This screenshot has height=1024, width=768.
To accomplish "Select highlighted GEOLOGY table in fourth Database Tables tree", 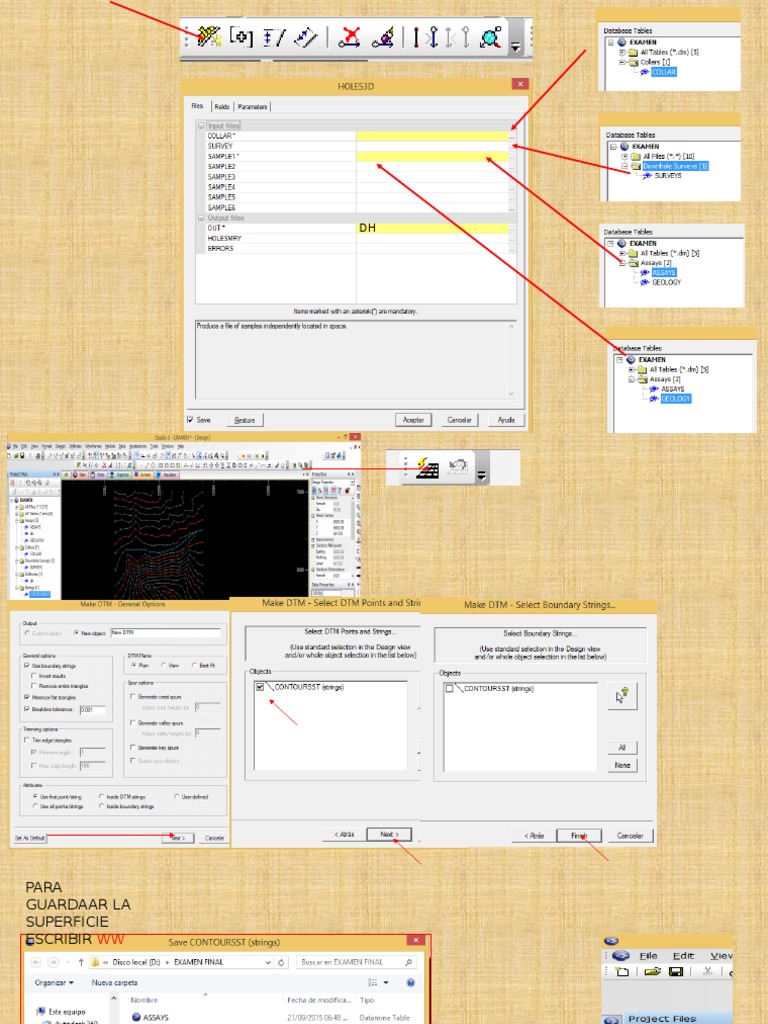I will coord(675,398).
